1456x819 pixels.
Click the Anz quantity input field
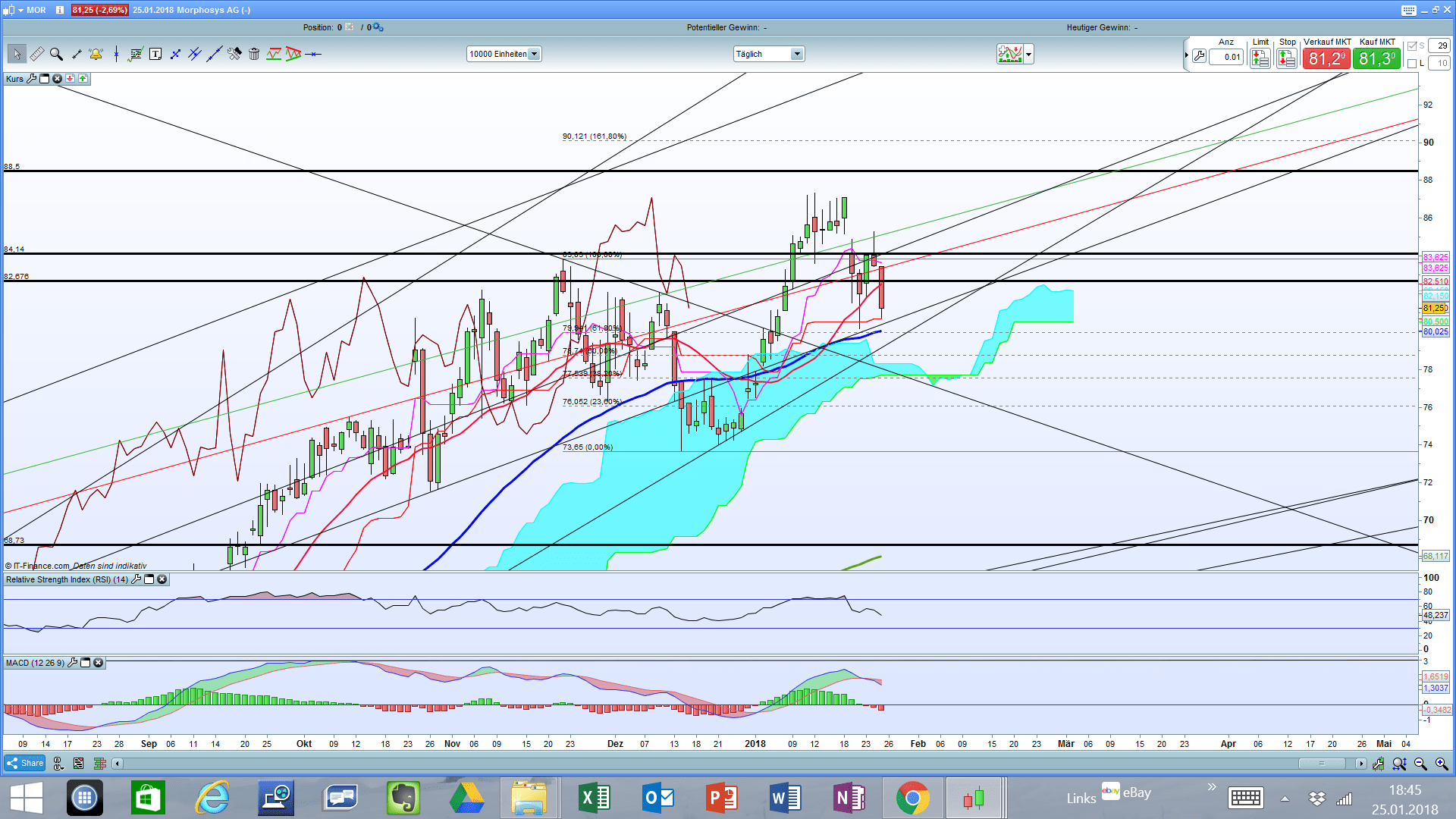pos(1226,57)
